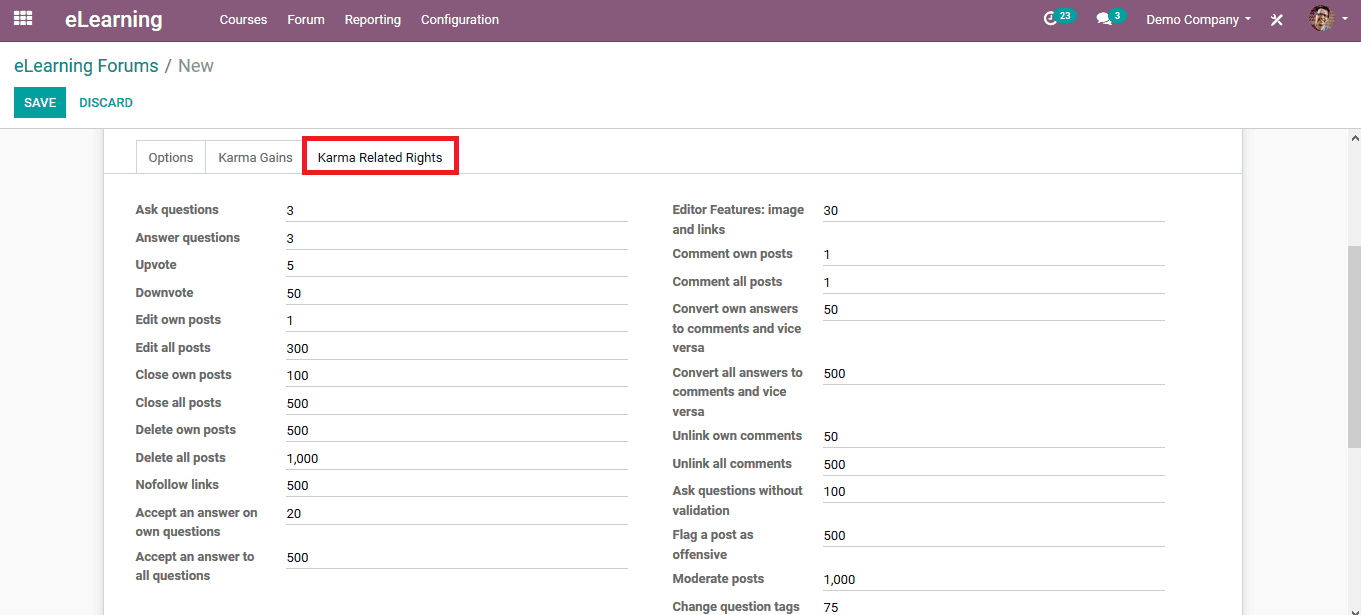
Task: Click the vertical page scrollbar
Action: click(1354, 345)
